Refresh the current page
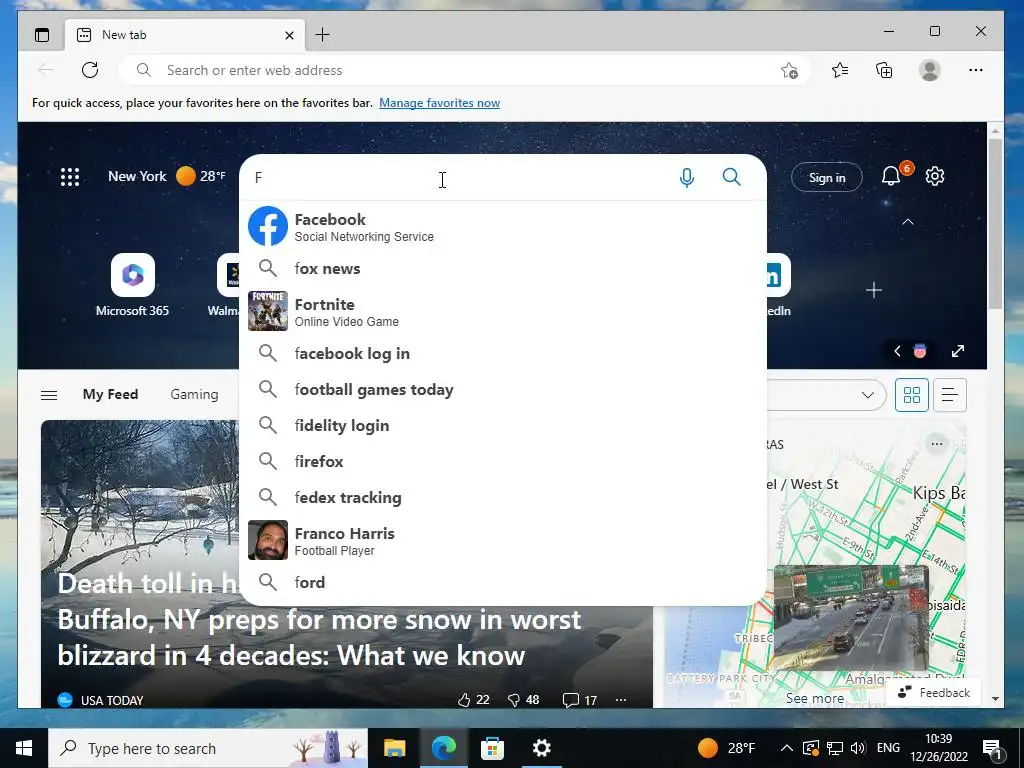This screenshot has width=1024, height=768. [90, 70]
